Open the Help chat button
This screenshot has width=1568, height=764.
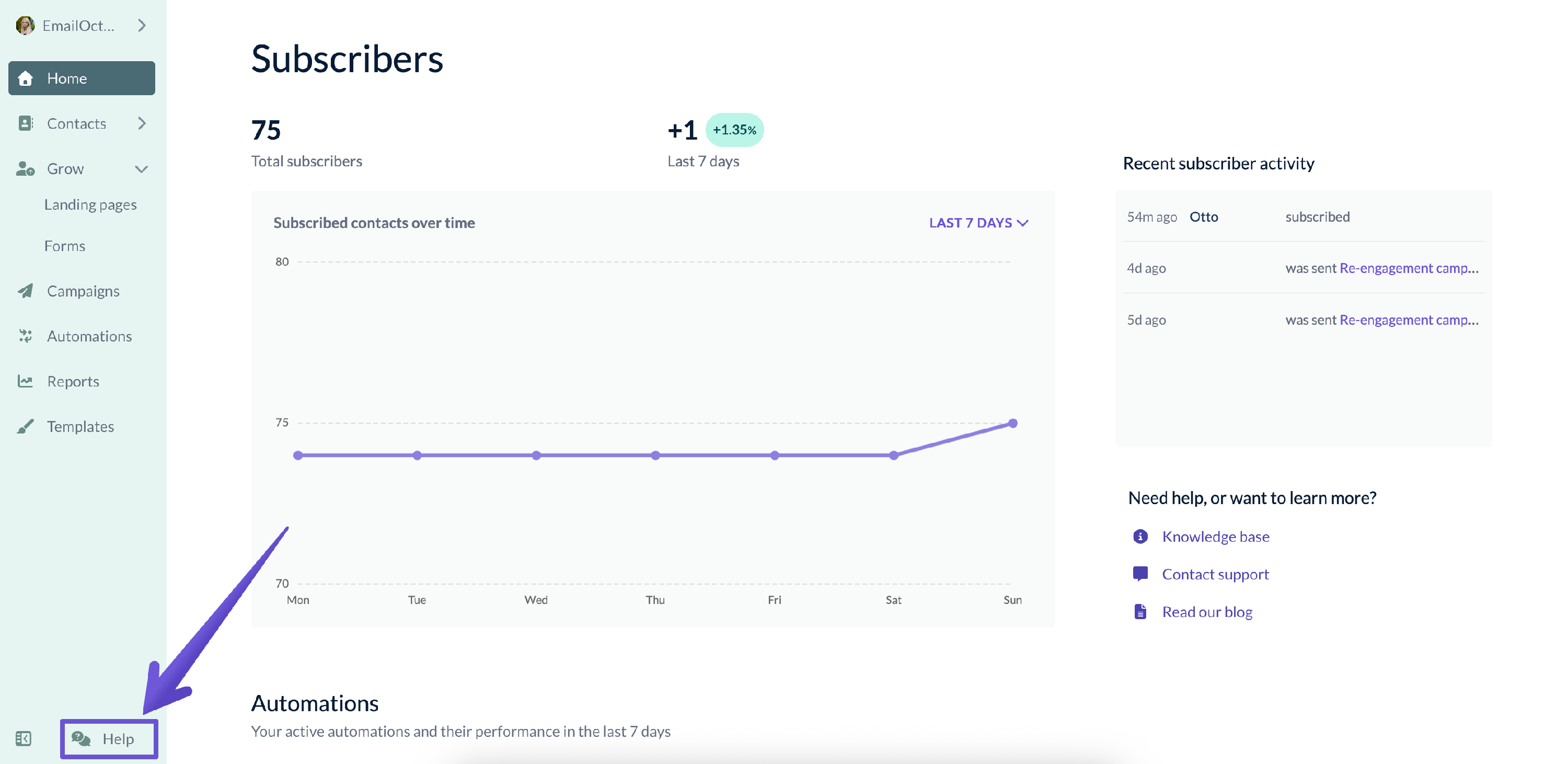click(109, 738)
